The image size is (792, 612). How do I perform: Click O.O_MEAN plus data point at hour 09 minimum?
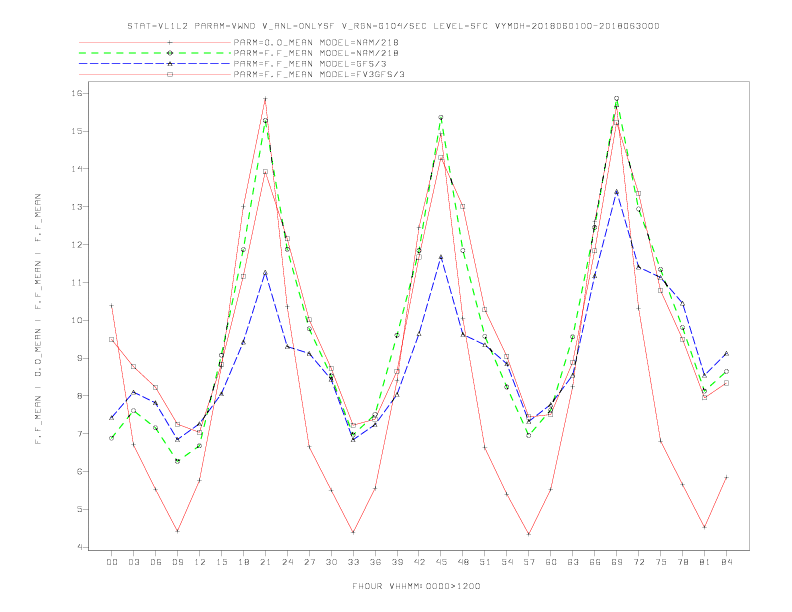tap(177, 531)
